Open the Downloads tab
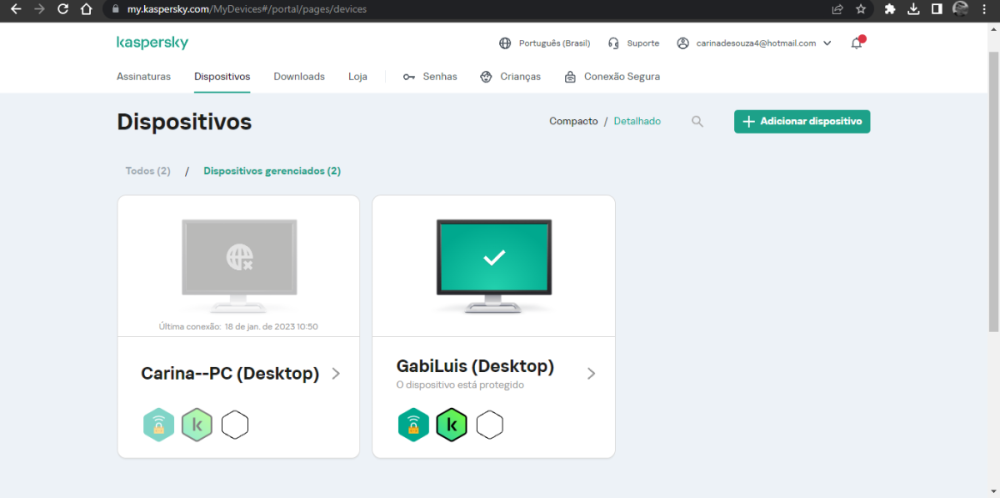 (299, 77)
